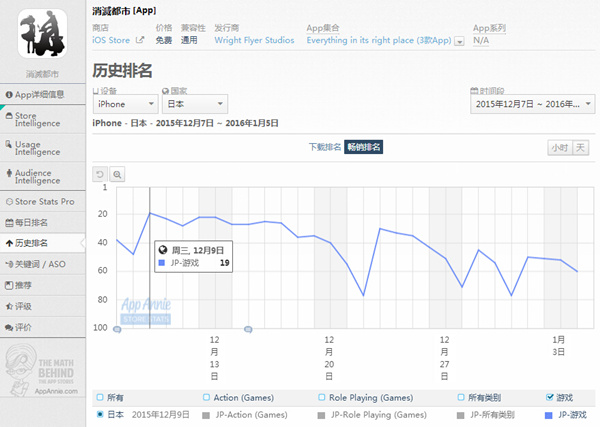The height and width of the screenshot is (427, 600).
Task: Open Store Stats Pro item
Action: point(42,202)
